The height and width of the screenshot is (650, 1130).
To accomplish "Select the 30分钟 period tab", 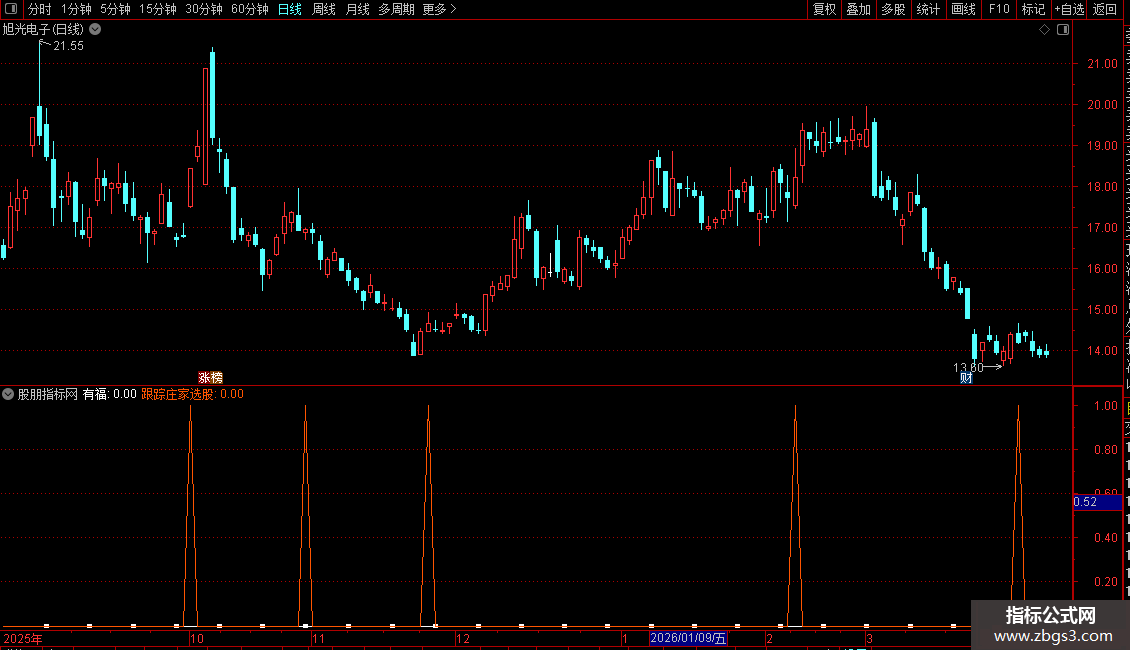I will click(204, 9).
